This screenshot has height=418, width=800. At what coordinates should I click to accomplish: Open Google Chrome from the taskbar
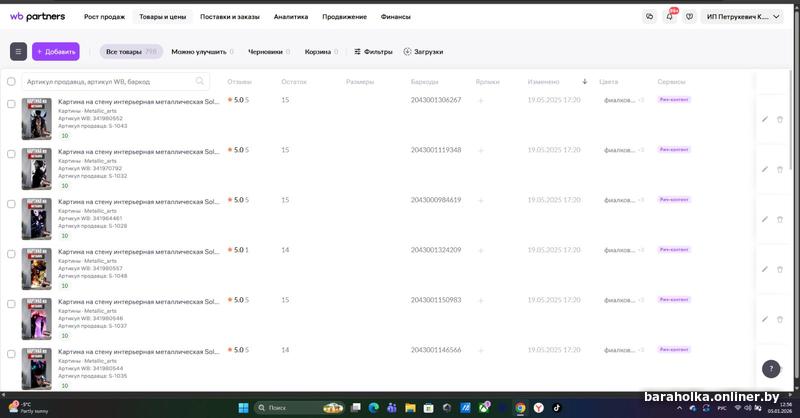tap(520, 408)
